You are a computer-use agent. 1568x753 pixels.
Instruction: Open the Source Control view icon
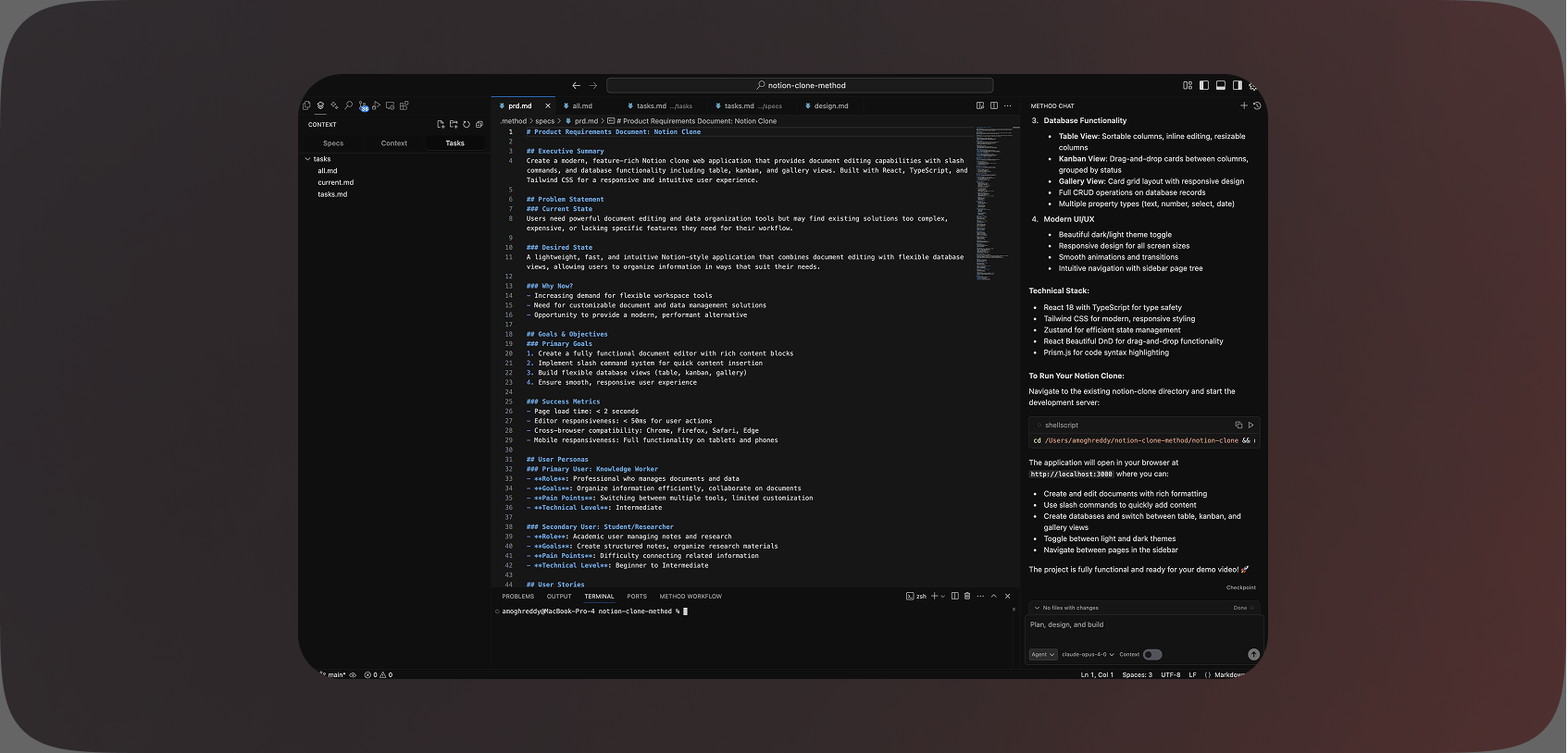click(363, 106)
